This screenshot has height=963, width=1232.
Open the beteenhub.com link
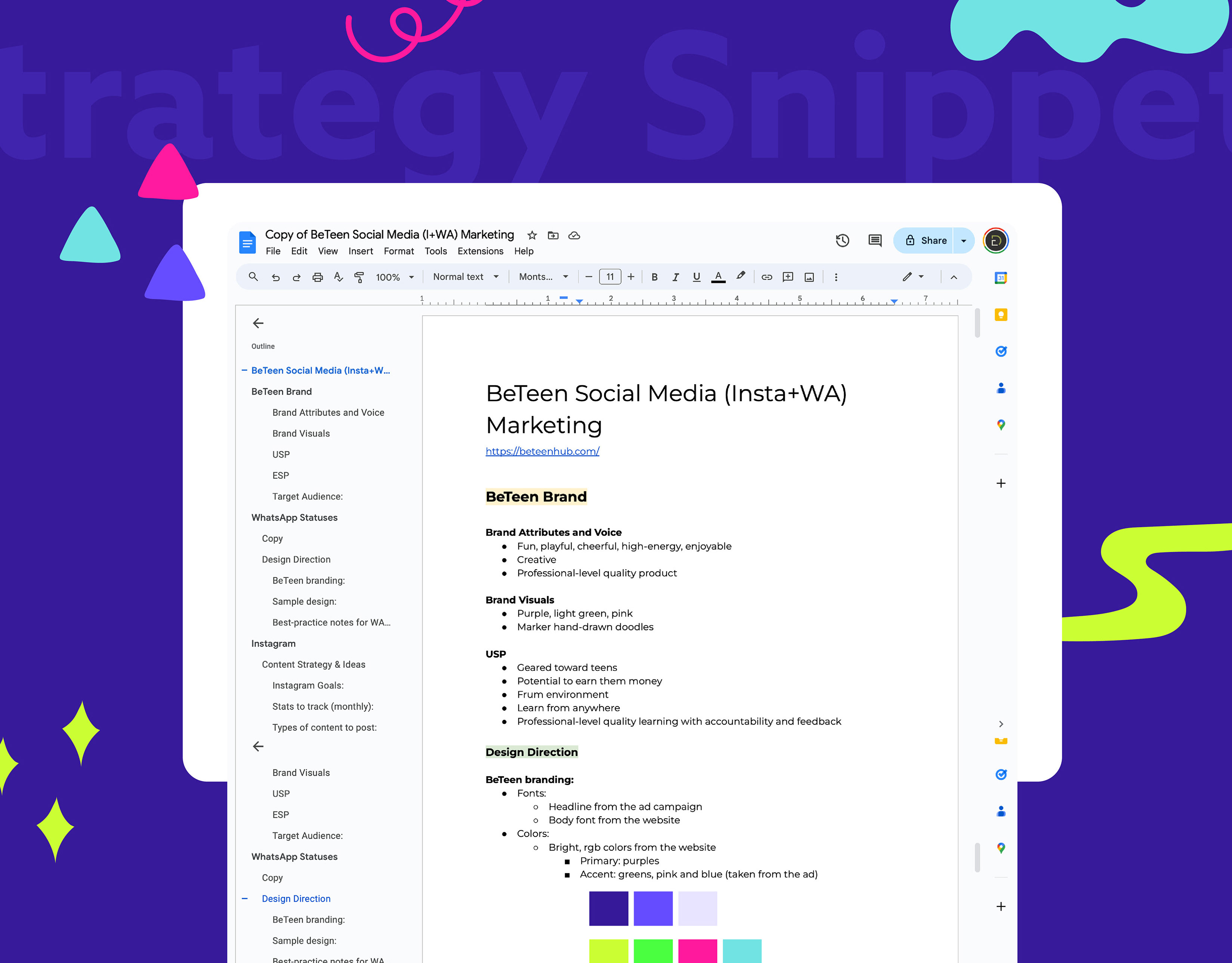point(542,451)
